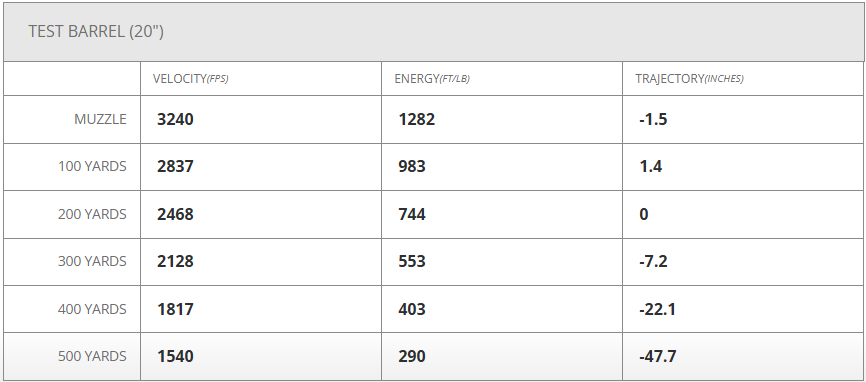Select velocity value 1540
The height and width of the screenshot is (382, 866).
175,357
